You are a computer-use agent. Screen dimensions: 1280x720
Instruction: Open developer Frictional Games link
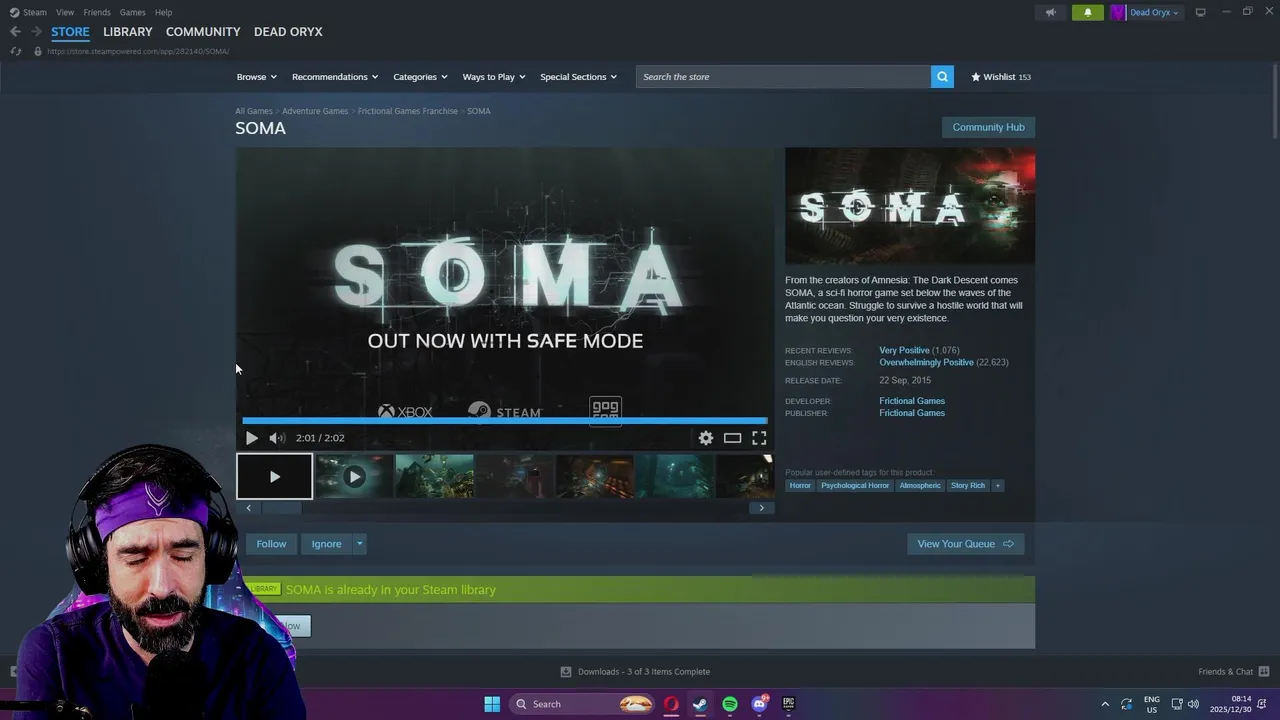tap(912, 401)
